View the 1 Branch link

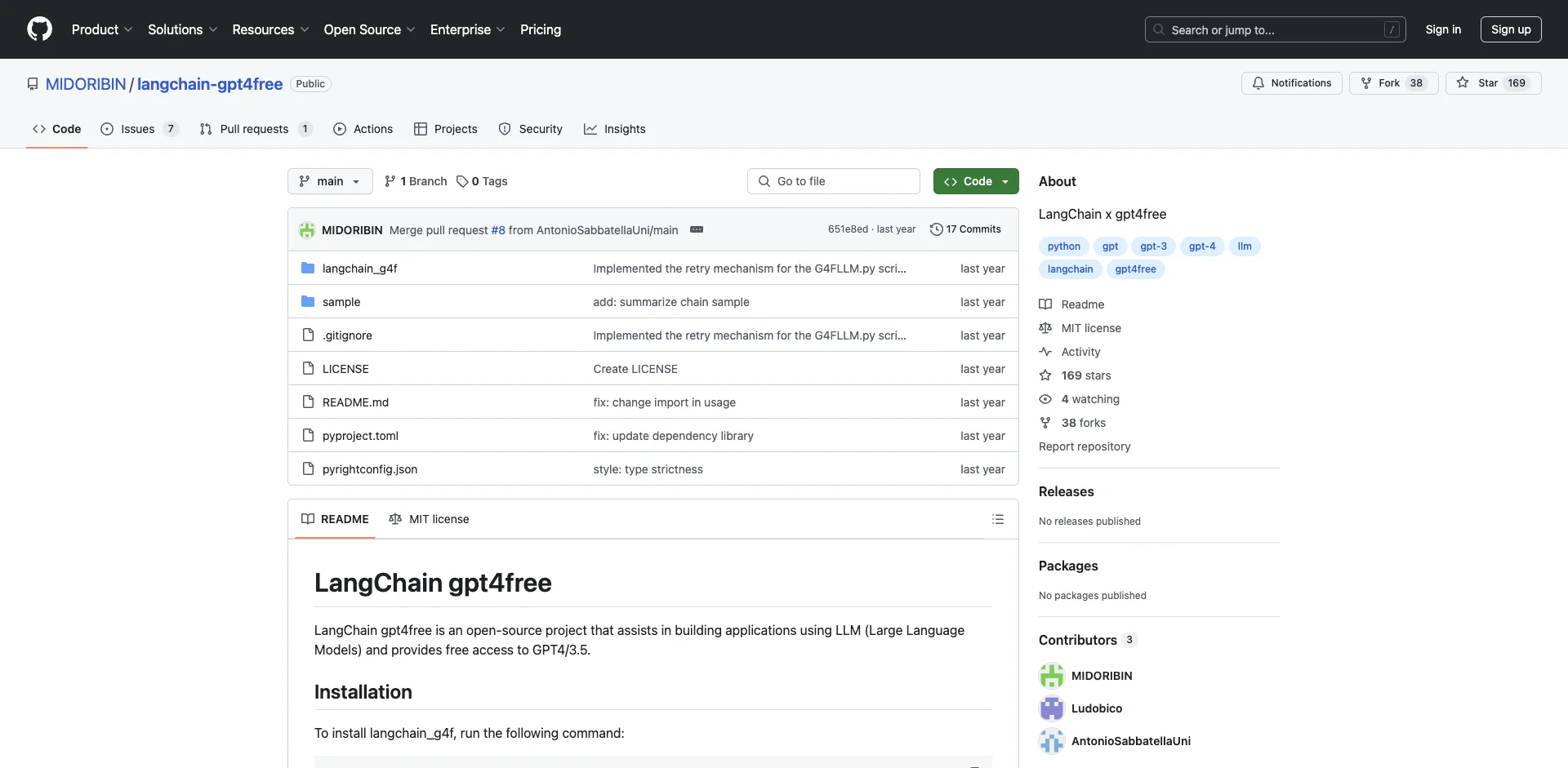[x=416, y=181]
